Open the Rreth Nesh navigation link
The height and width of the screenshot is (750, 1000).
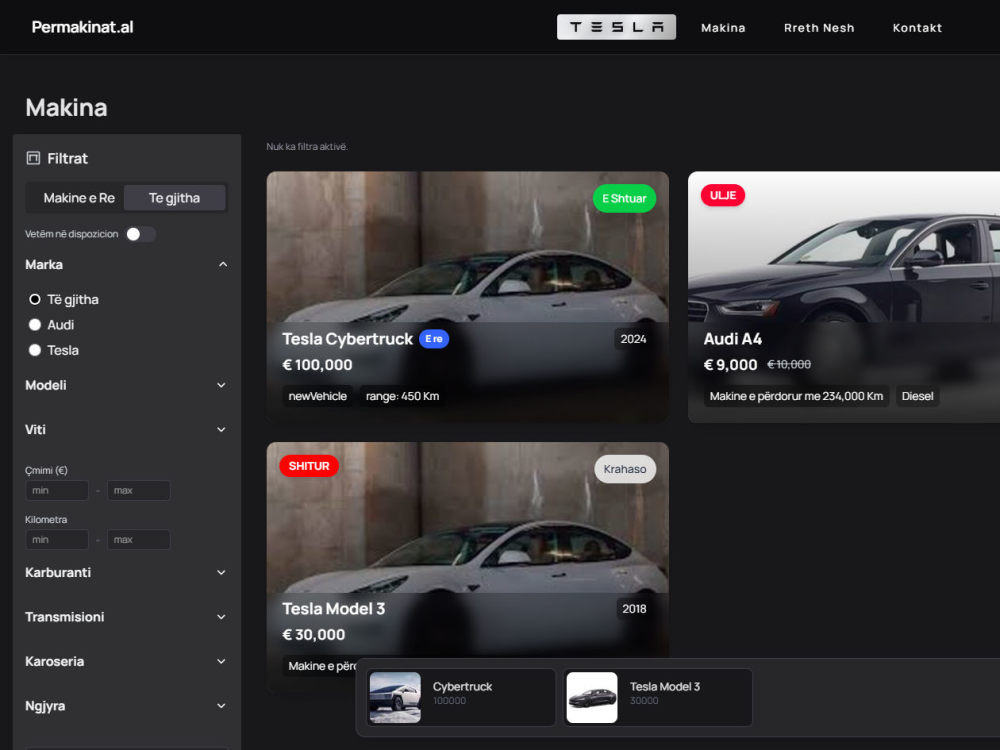pyautogui.click(x=819, y=28)
